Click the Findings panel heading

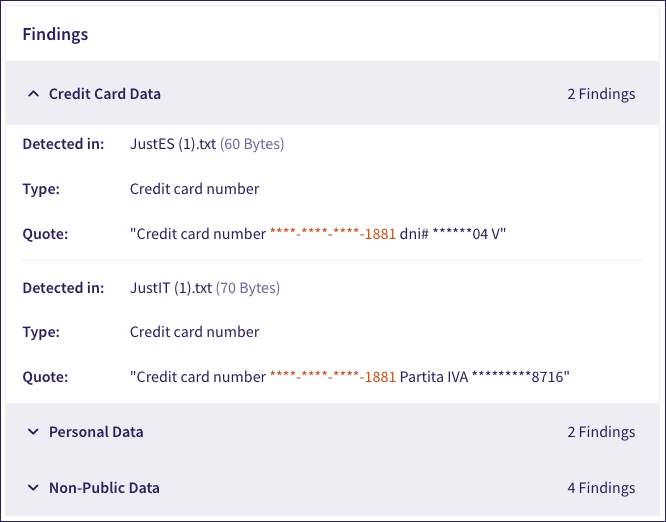[55, 34]
